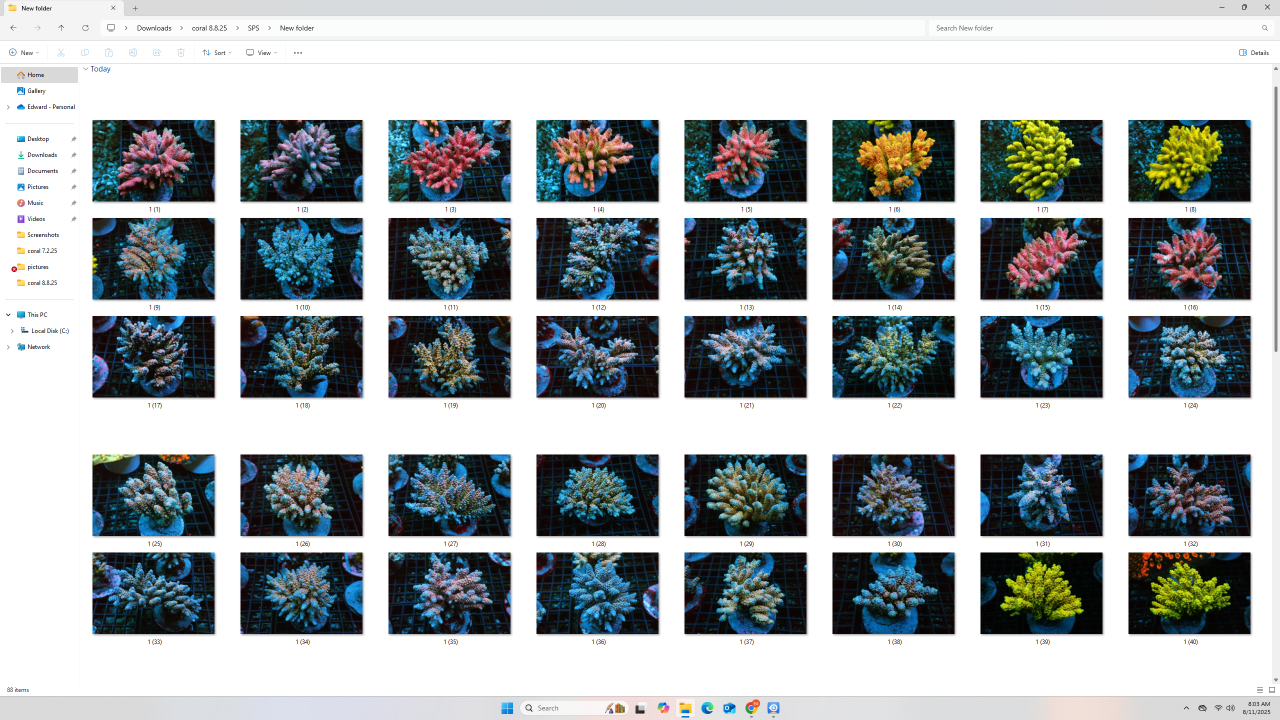Open the New dropdown menu
Screen dimensions: 1280x720
point(24,53)
